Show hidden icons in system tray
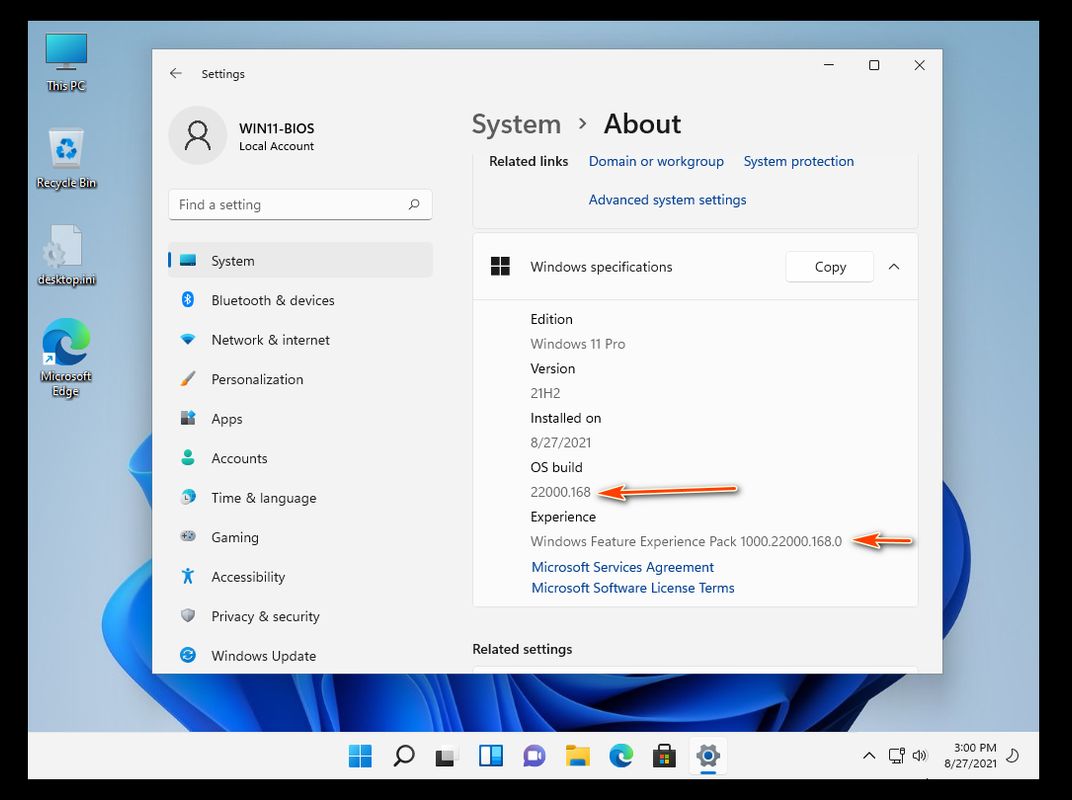This screenshot has width=1072, height=800. coord(869,756)
